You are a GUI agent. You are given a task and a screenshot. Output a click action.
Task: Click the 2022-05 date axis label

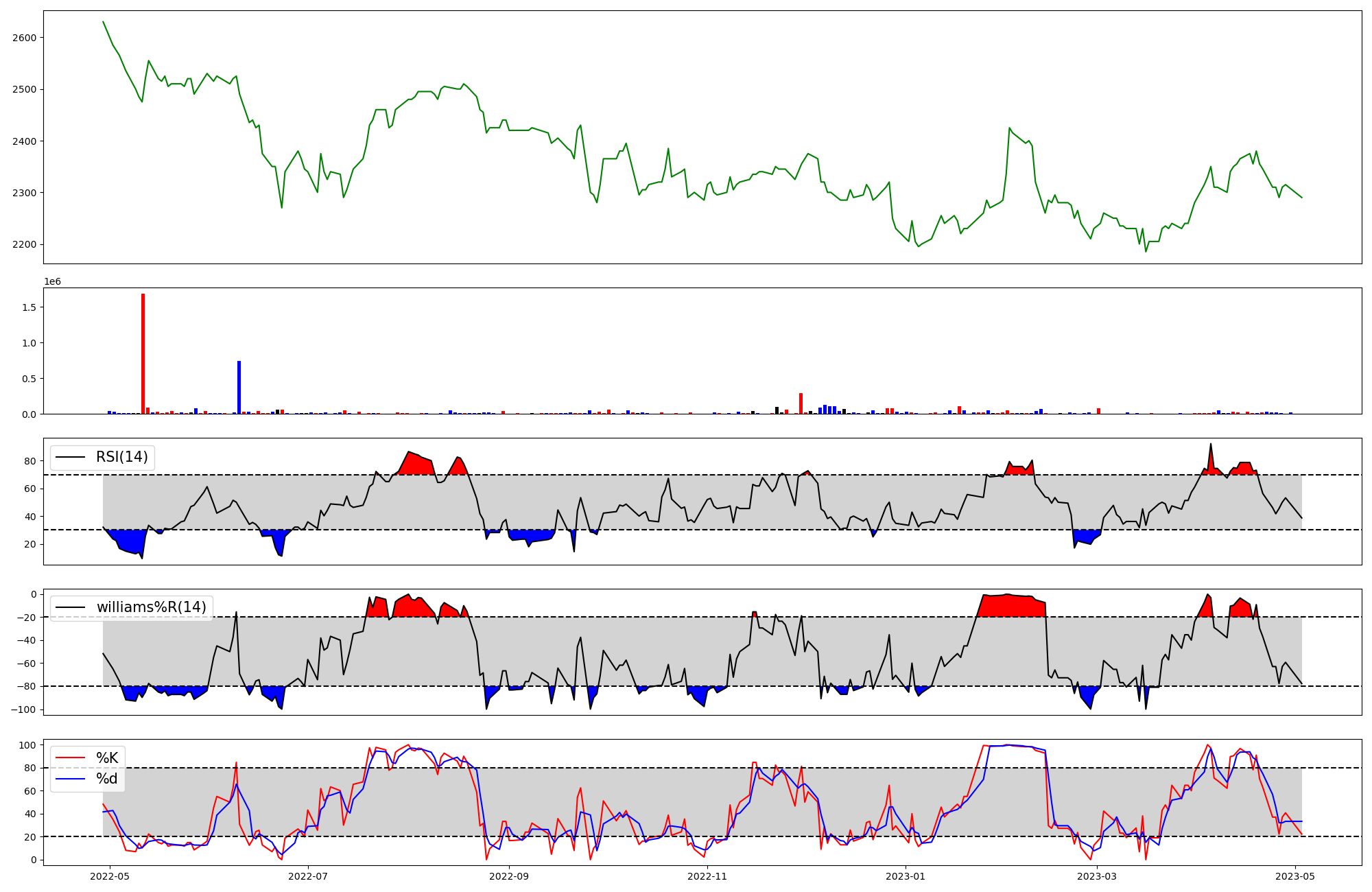coord(110,876)
